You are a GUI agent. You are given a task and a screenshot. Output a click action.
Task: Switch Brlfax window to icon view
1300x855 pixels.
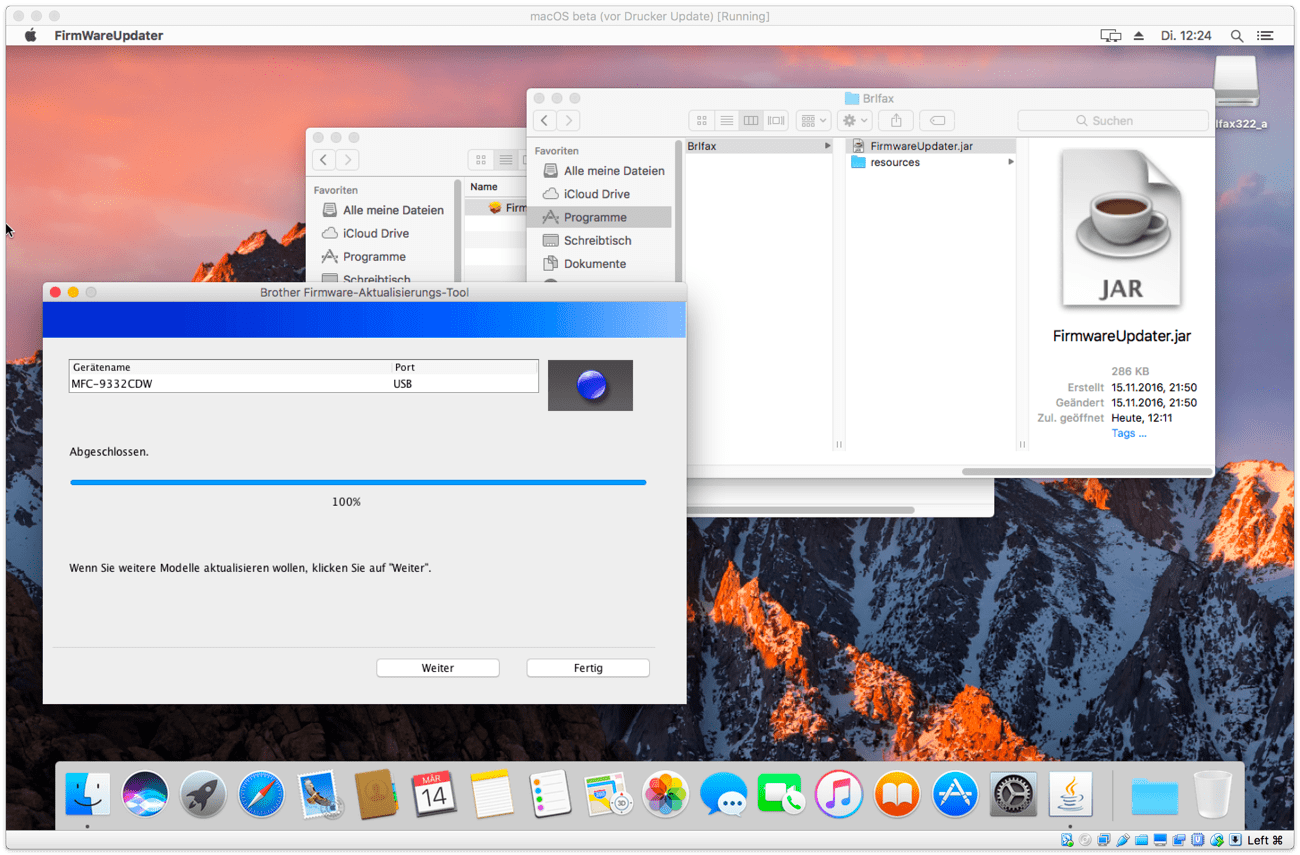point(702,120)
